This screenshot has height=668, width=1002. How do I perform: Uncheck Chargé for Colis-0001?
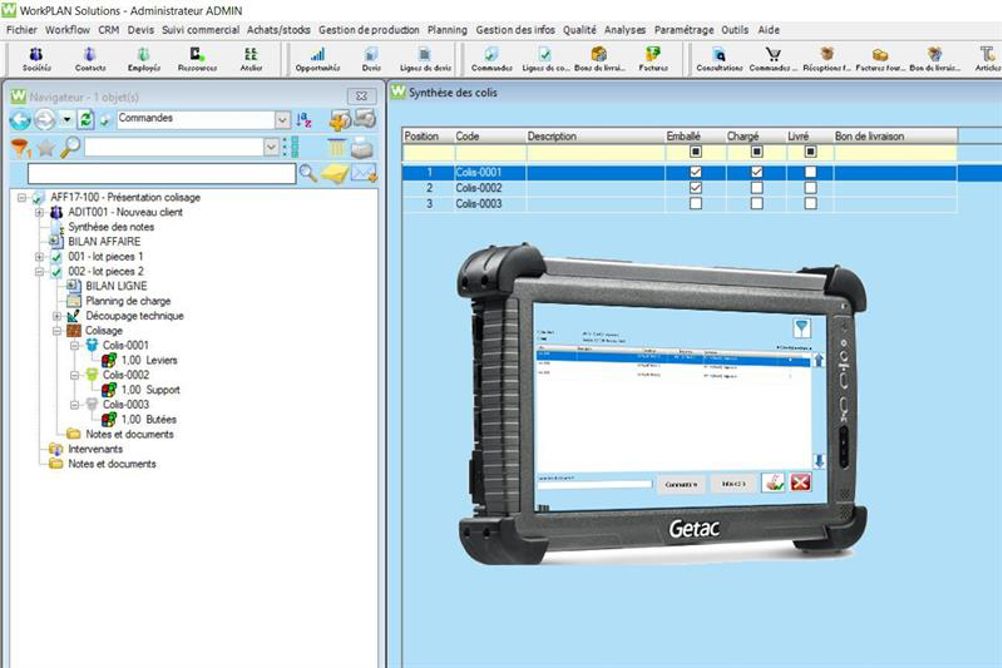[x=757, y=172]
